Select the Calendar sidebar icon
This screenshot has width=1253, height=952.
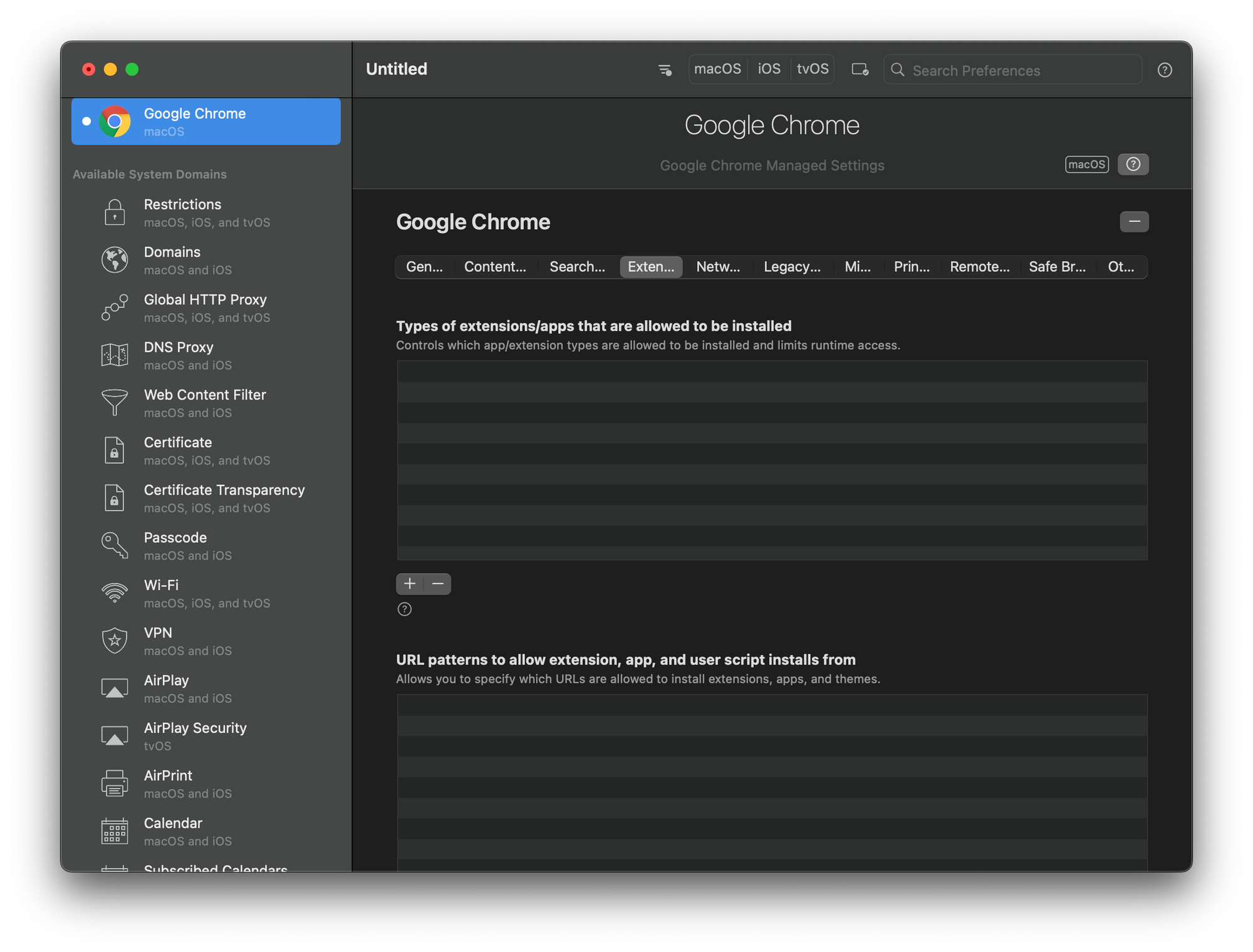tap(114, 831)
